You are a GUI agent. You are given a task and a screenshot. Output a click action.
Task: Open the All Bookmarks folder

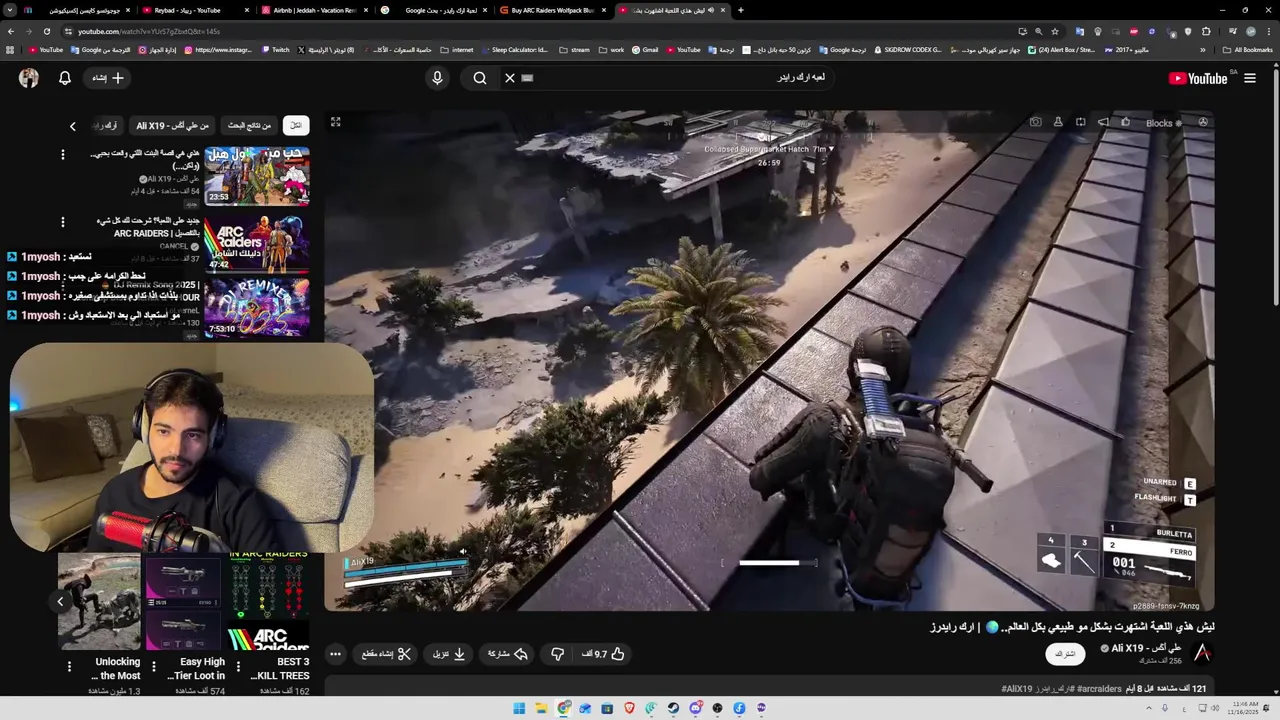coord(1248,49)
